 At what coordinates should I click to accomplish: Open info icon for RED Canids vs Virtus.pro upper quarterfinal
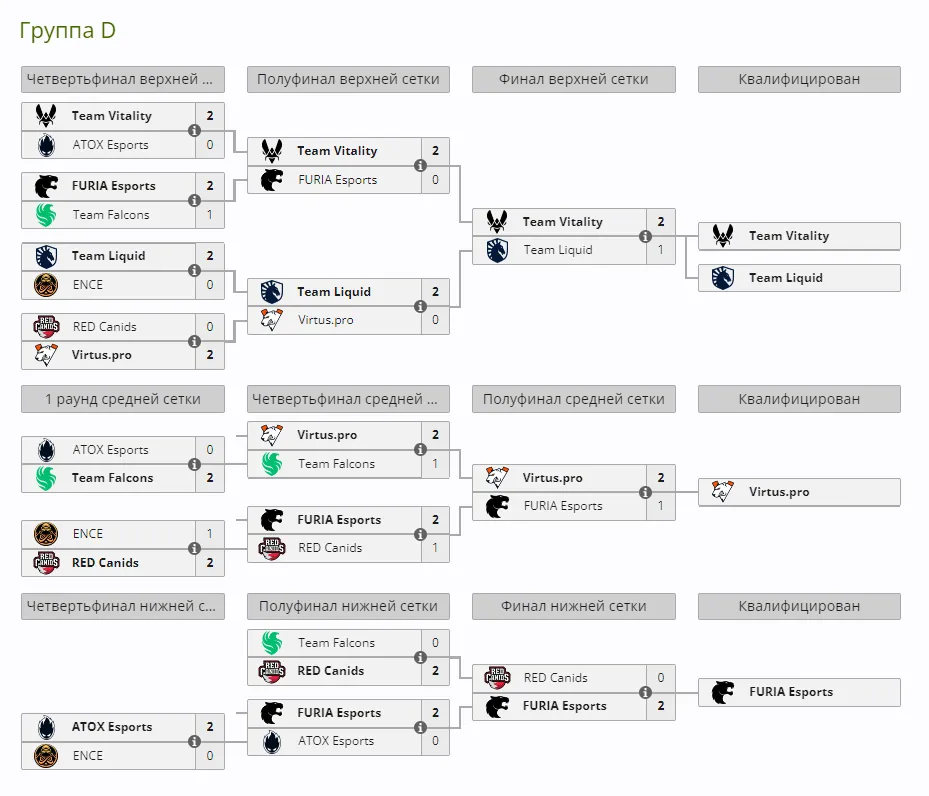(194, 341)
